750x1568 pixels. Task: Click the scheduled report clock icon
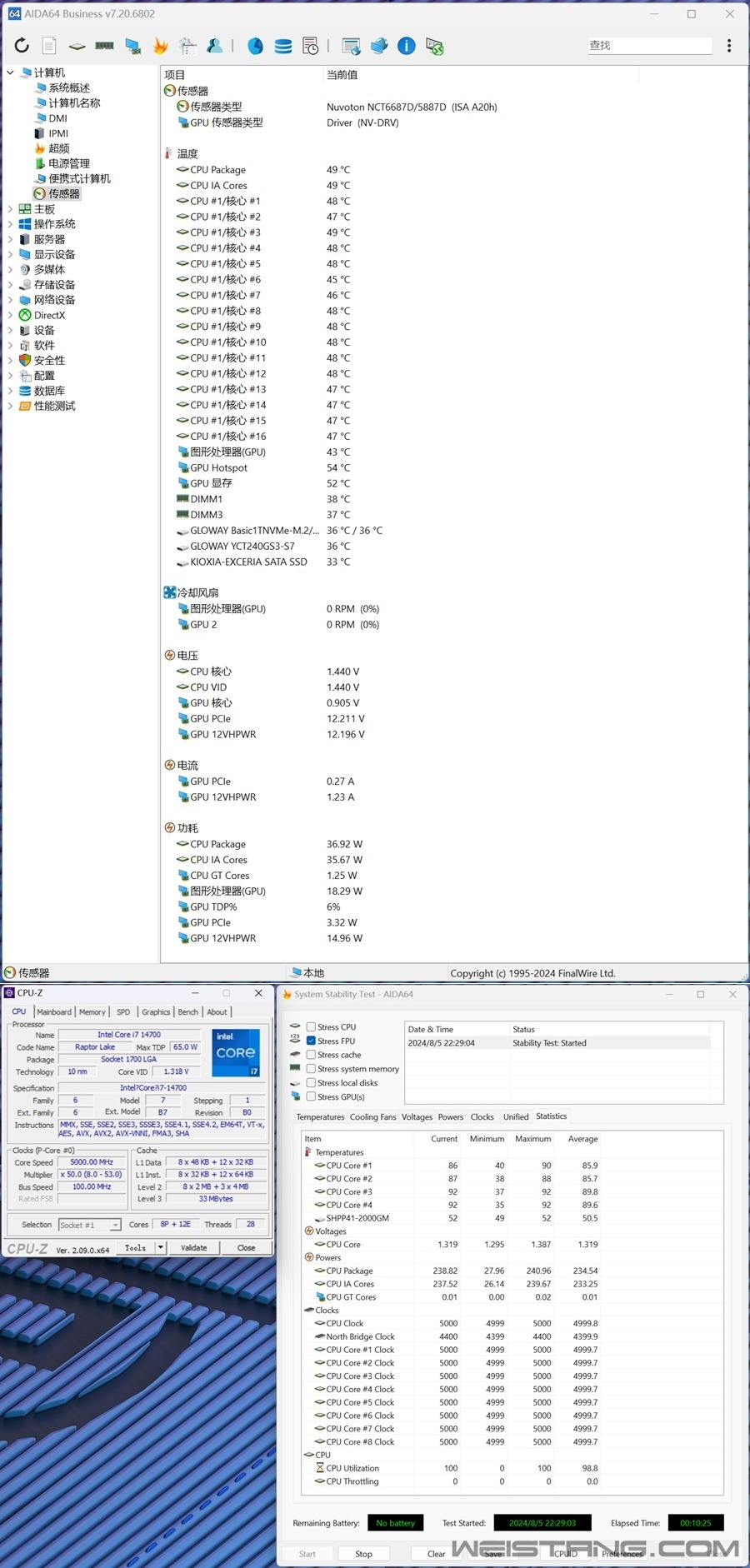pos(311,46)
